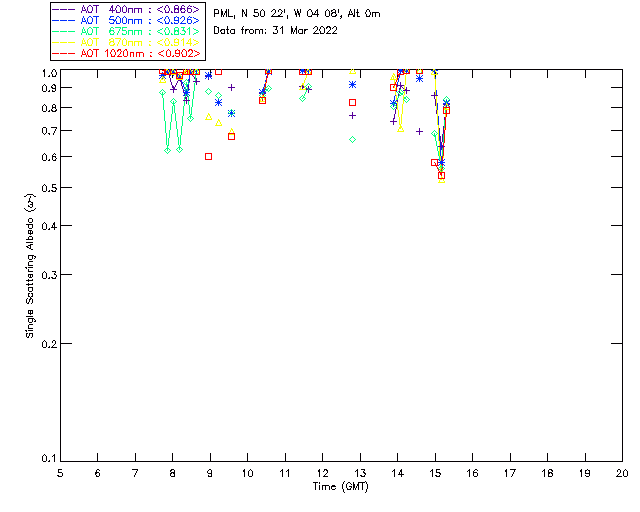The image size is (640, 512).
Task: Click the yellow triangle marker at 0.7 near hour 14
Action: click(x=400, y=129)
